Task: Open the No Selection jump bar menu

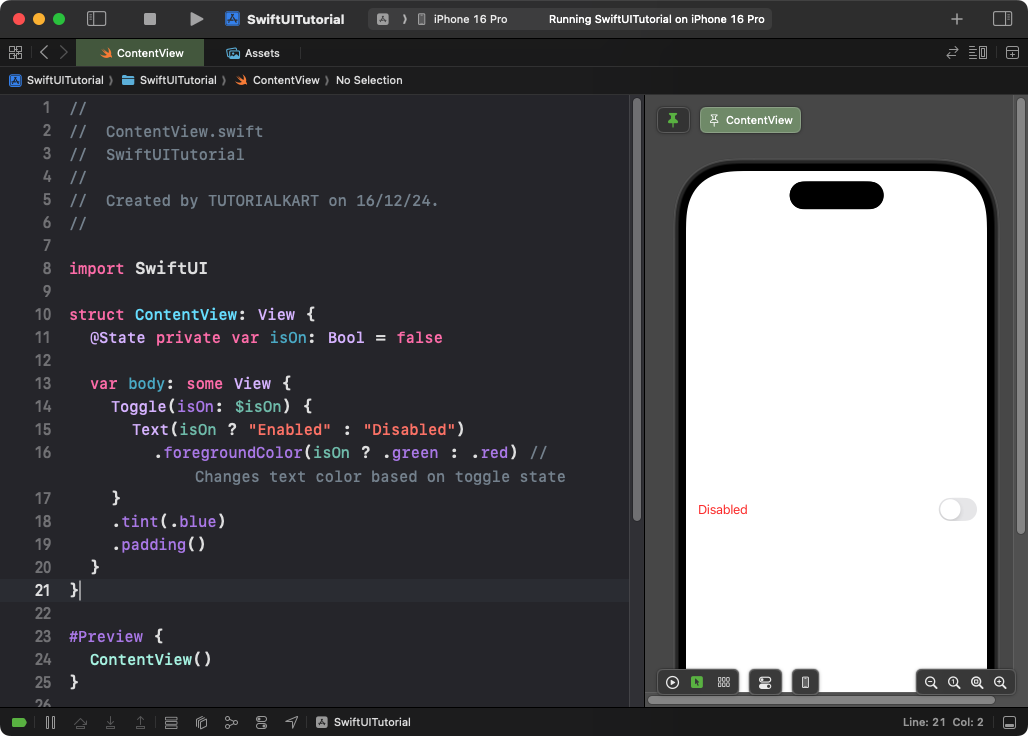Action: point(369,80)
